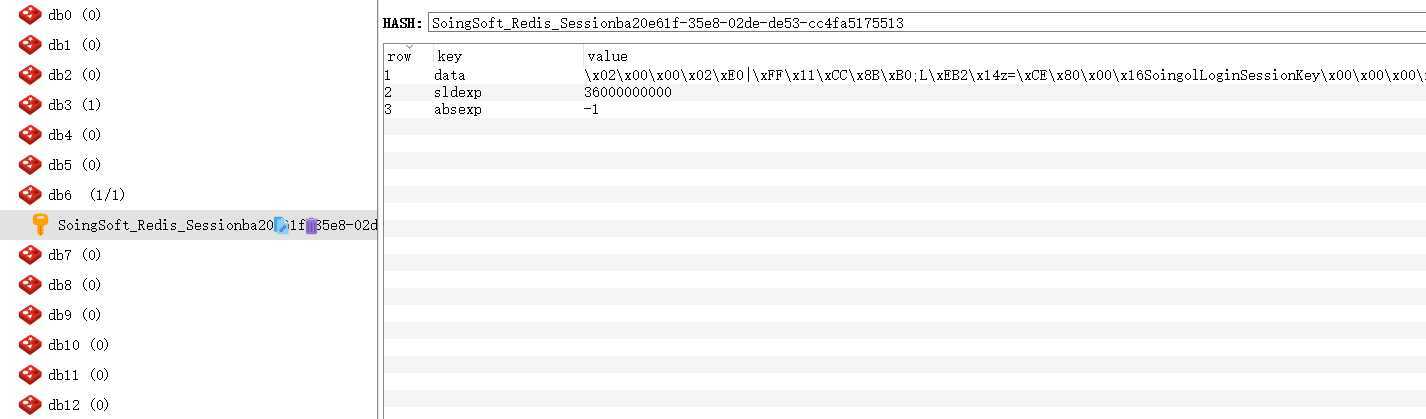Click the db9 database icon
Image resolution: width=1426 pixels, height=419 pixels.
(30, 315)
